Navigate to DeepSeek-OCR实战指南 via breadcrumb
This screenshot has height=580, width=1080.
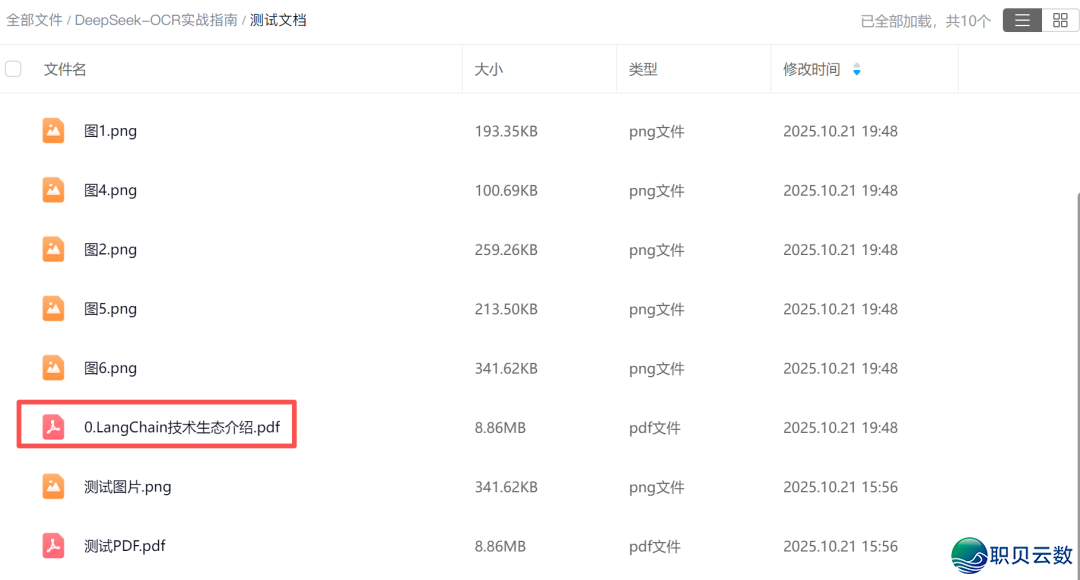click(x=159, y=19)
